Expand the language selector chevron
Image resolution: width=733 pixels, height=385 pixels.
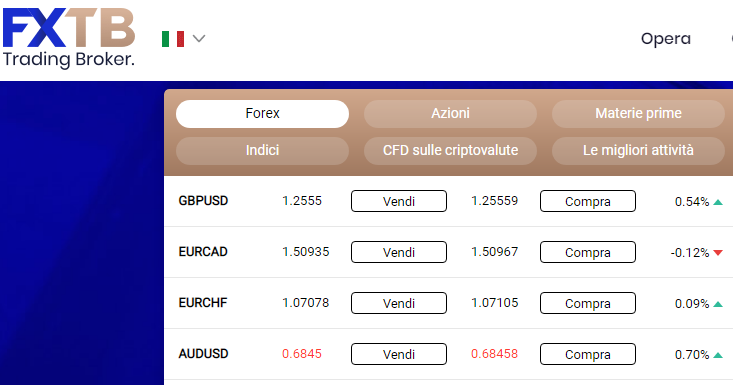(x=199, y=38)
